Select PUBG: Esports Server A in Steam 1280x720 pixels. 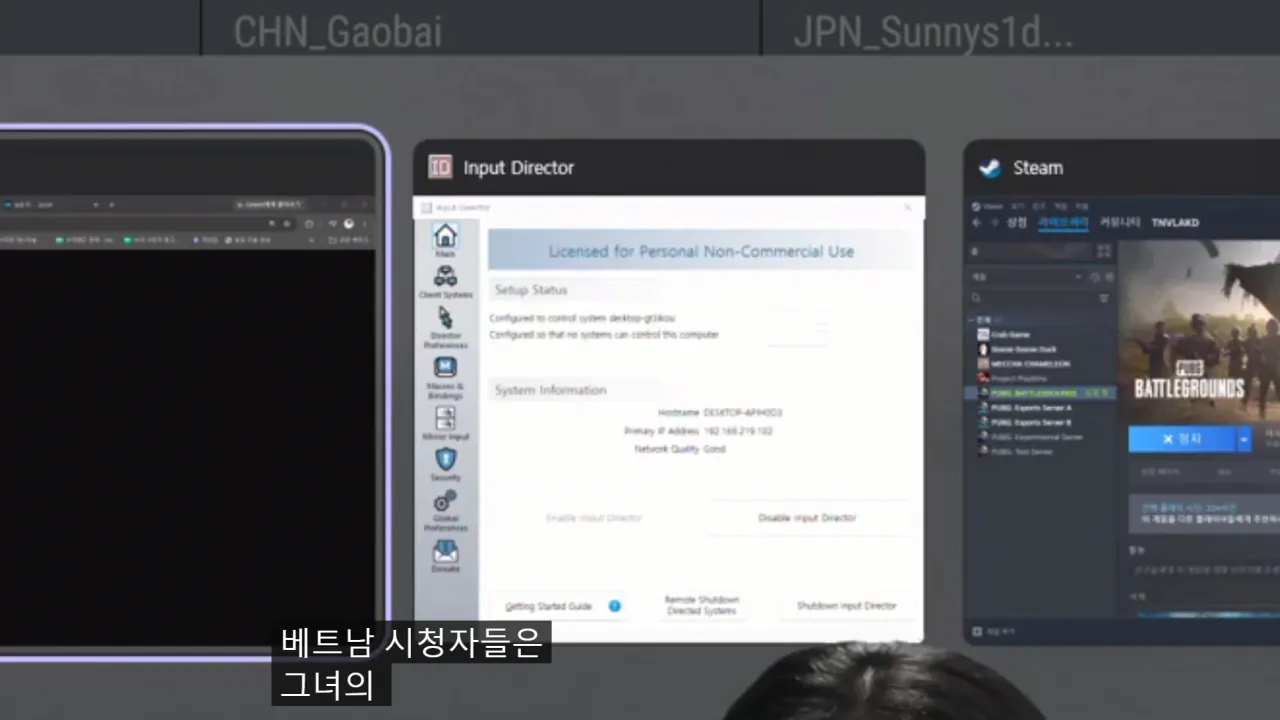click(1025, 408)
